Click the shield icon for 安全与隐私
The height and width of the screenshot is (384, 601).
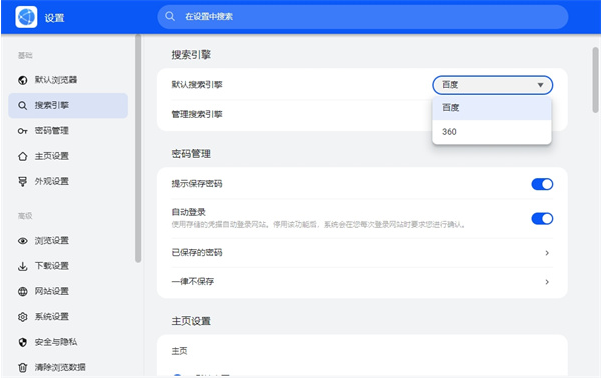[23, 342]
